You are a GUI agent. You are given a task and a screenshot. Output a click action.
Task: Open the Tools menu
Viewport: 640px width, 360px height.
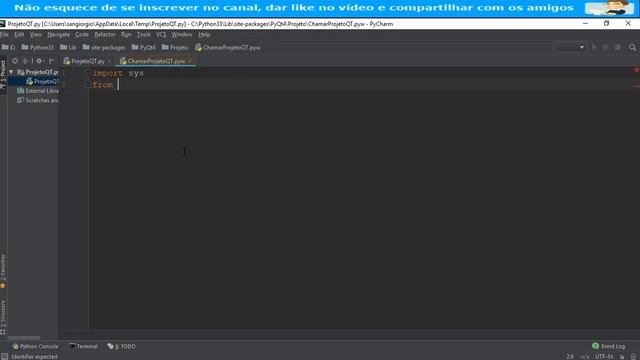pyautogui.click(x=144, y=35)
